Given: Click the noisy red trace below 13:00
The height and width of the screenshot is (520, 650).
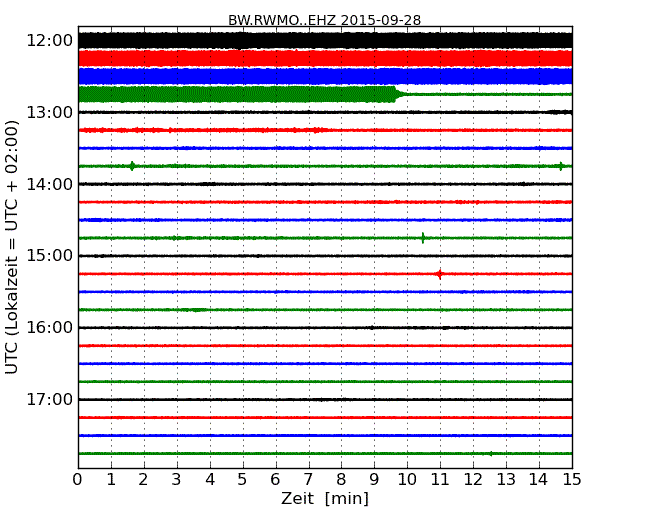Looking at the screenshot, I should [x=325, y=130].
